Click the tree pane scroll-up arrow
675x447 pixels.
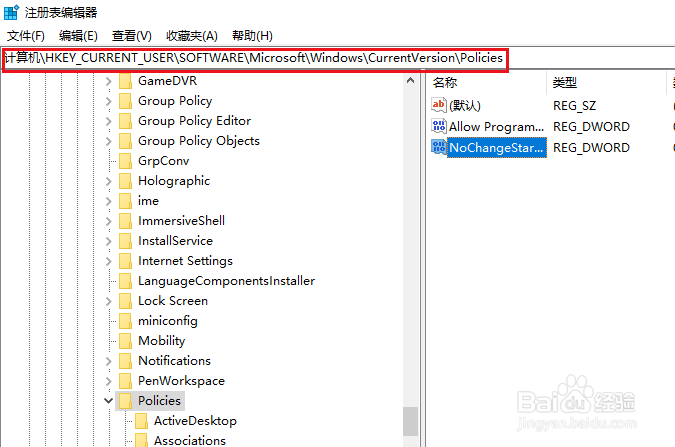point(411,81)
